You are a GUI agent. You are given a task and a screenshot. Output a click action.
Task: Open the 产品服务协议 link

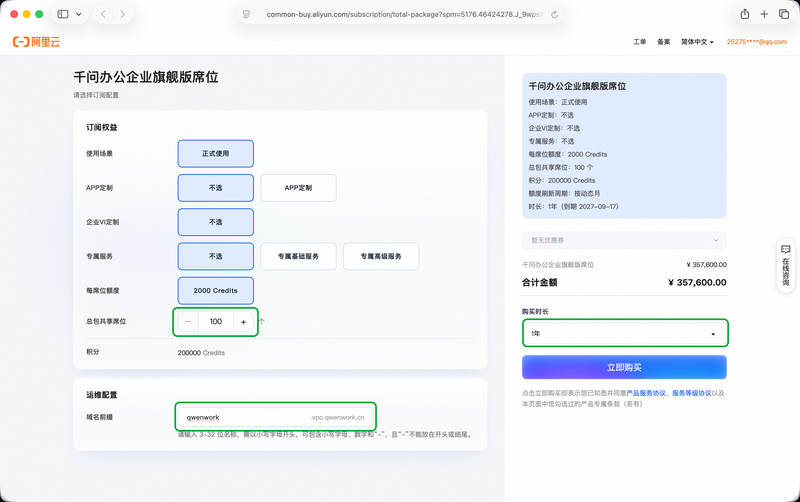pyautogui.click(x=646, y=393)
